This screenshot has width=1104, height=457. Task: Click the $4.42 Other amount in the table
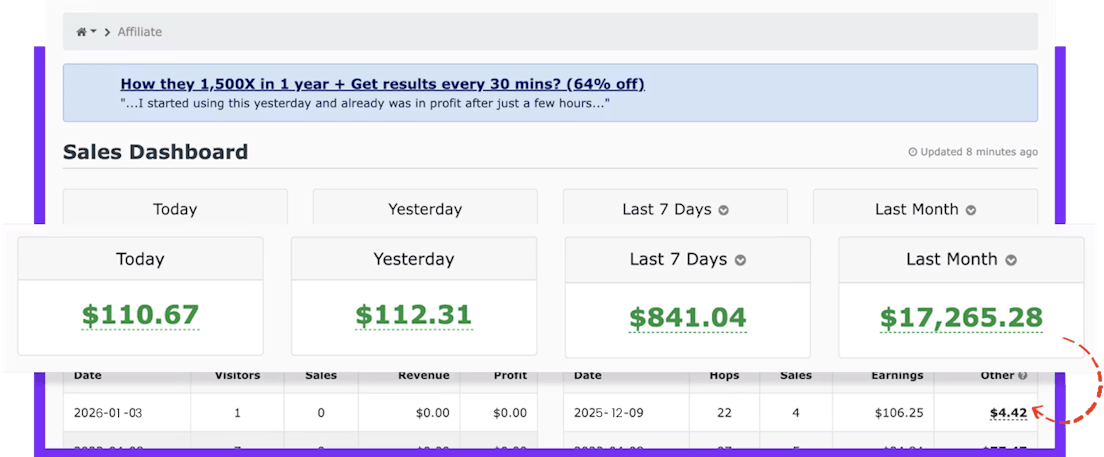(1008, 412)
